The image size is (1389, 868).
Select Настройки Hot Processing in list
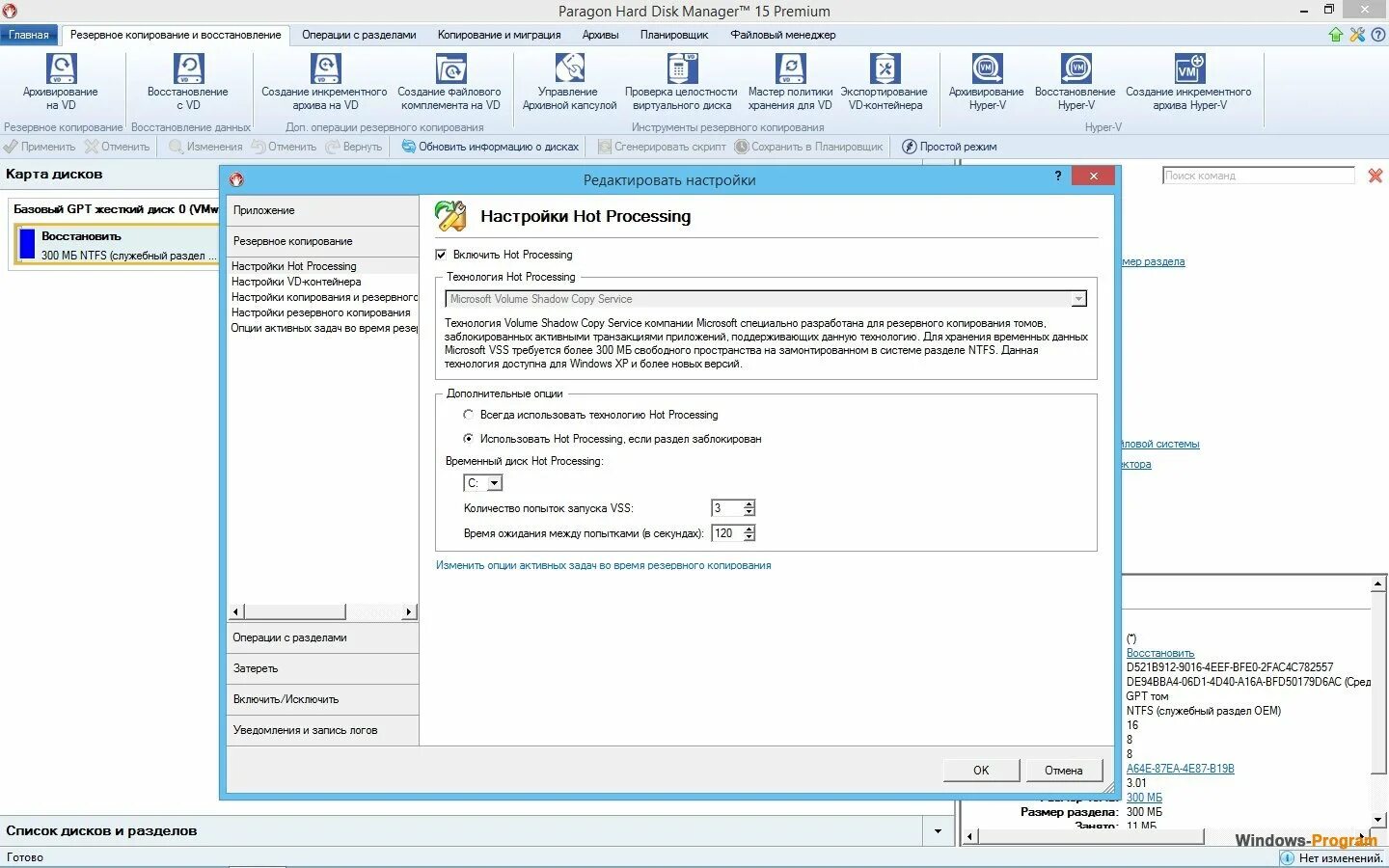tap(294, 266)
